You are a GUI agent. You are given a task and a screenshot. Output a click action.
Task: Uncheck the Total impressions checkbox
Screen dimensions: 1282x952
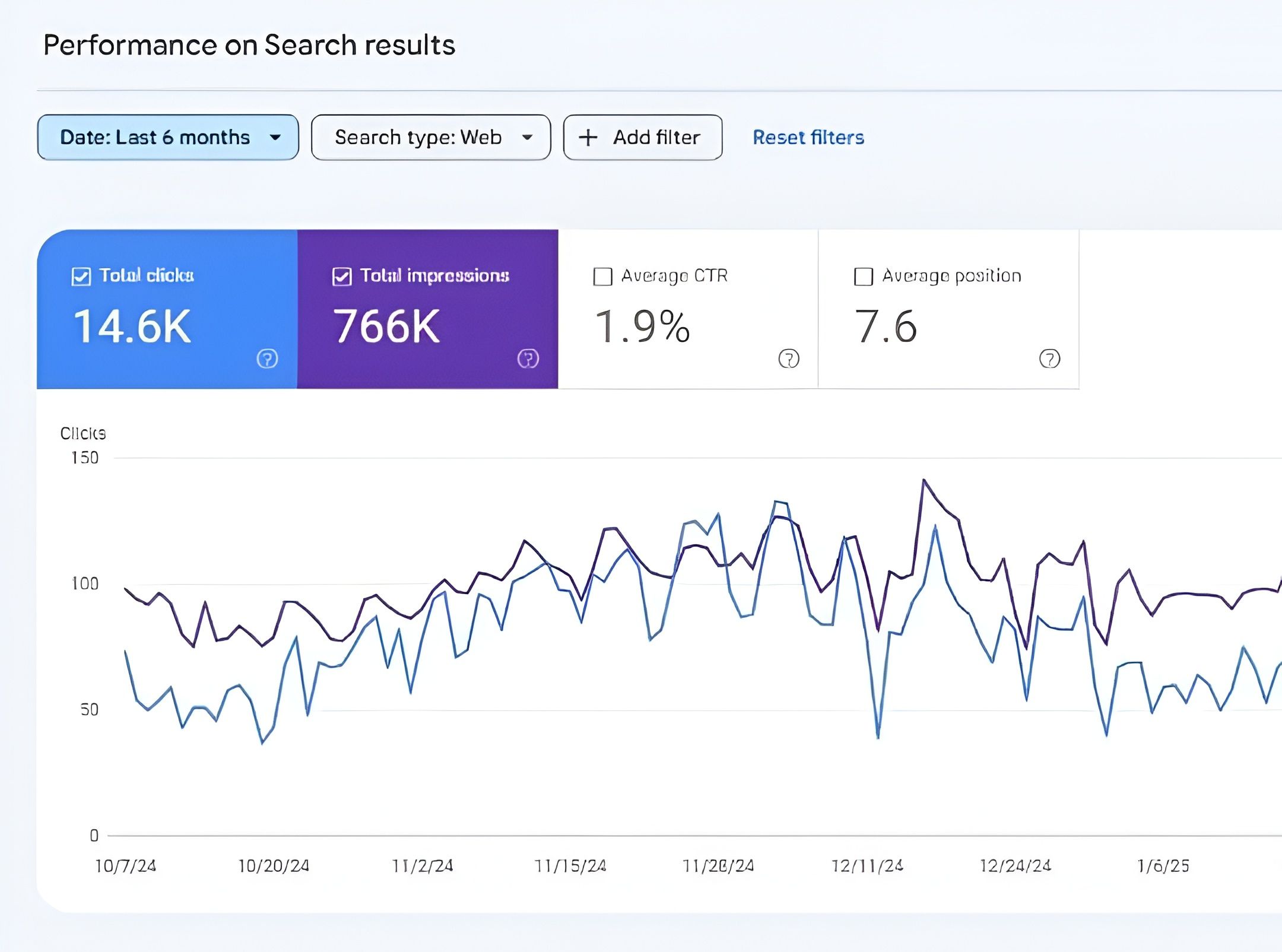click(342, 277)
